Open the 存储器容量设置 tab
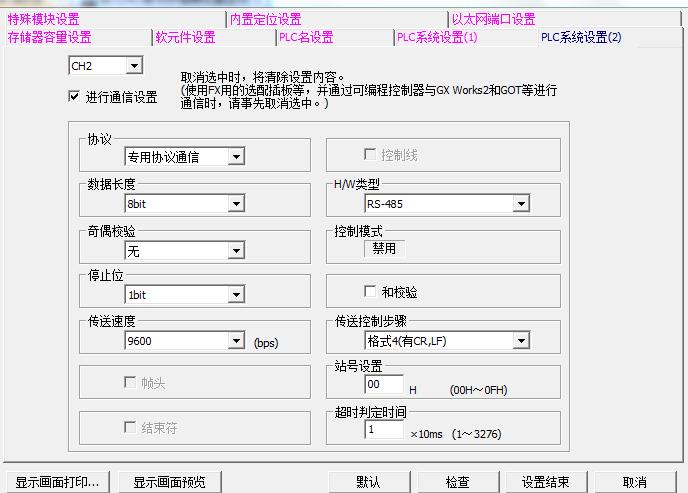The image size is (688, 493). [49, 37]
